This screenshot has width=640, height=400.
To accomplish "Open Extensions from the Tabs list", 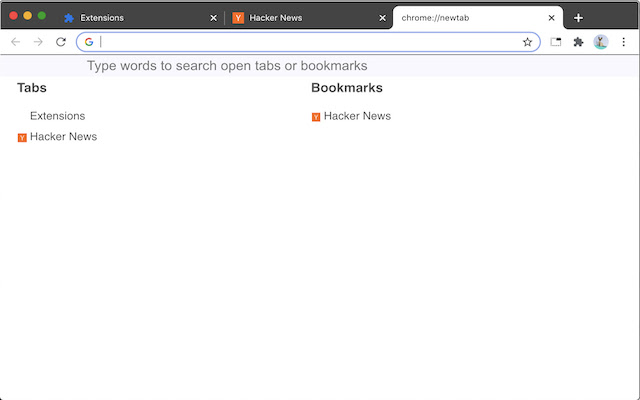I will [x=57, y=116].
